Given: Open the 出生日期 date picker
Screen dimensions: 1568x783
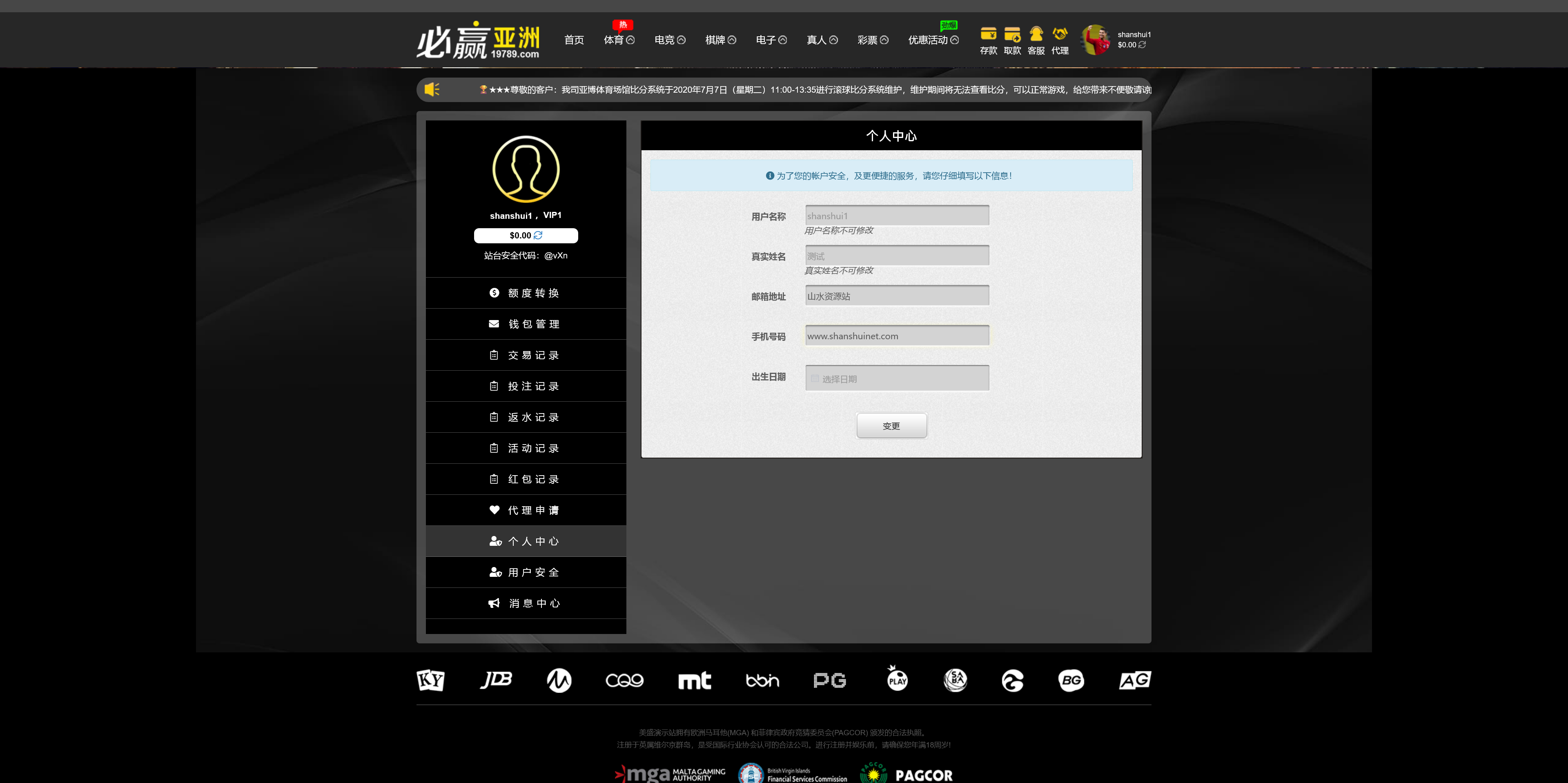Looking at the screenshot, I should (896, 378).
